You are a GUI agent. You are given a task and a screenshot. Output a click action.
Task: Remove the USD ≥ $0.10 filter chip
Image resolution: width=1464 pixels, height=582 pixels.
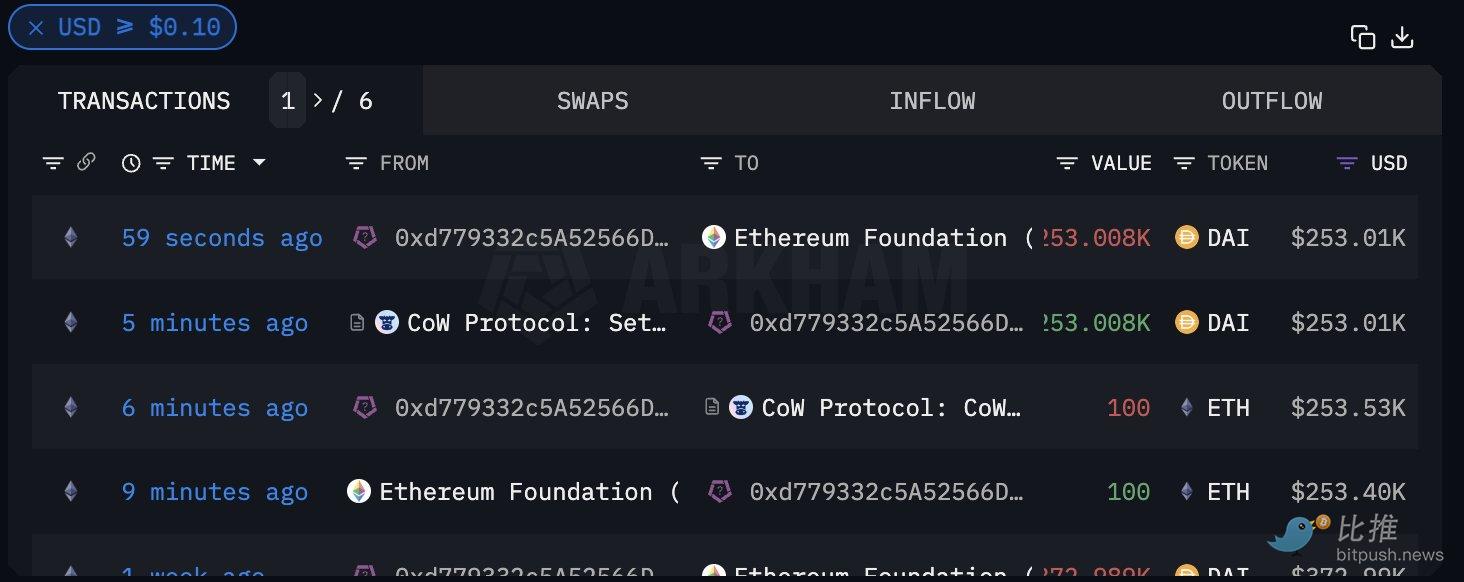point(36,27)
